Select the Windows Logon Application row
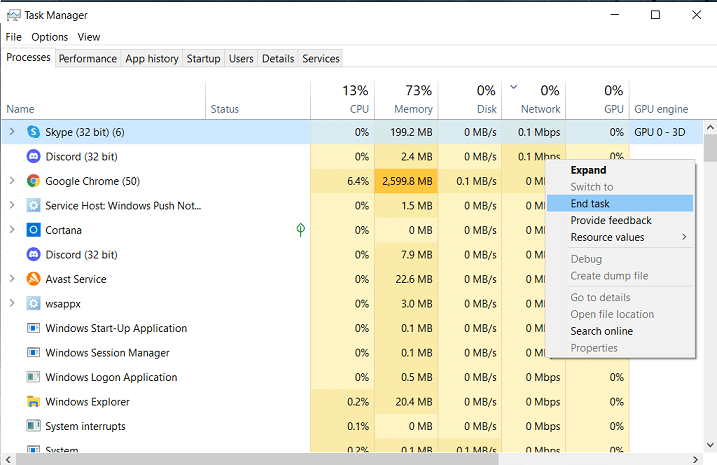The height and width of the screenshot is (465, 717). click(x=352, y=377)
